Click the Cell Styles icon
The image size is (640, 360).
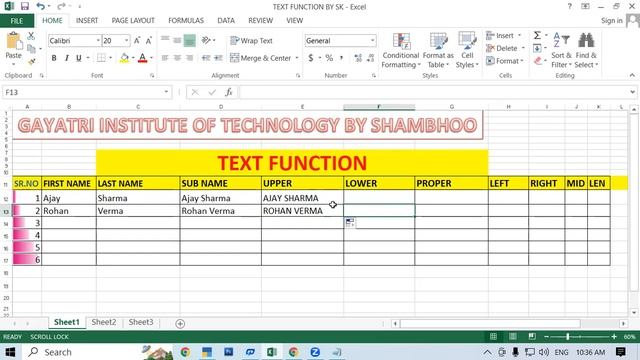467,41
